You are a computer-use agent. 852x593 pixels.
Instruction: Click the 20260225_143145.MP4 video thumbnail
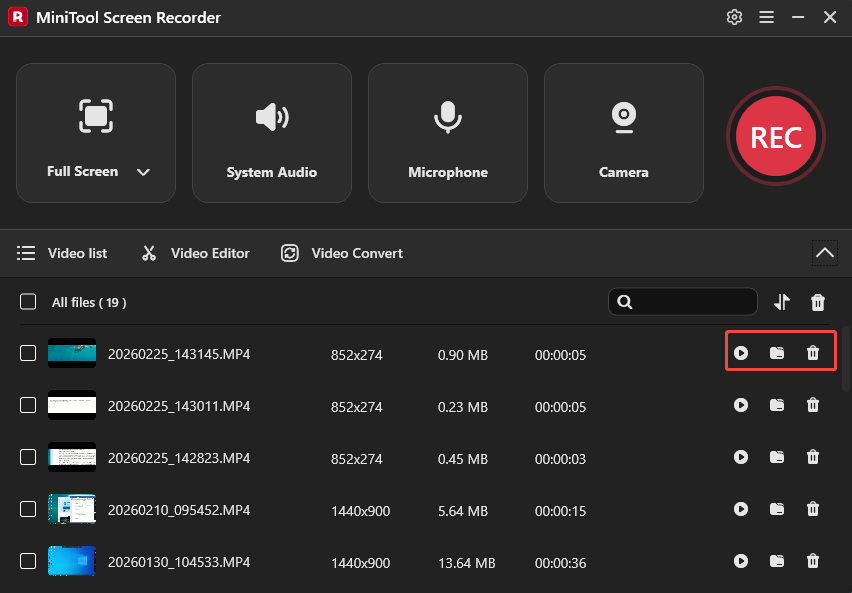pyautogui.click(x=71, y=353)
